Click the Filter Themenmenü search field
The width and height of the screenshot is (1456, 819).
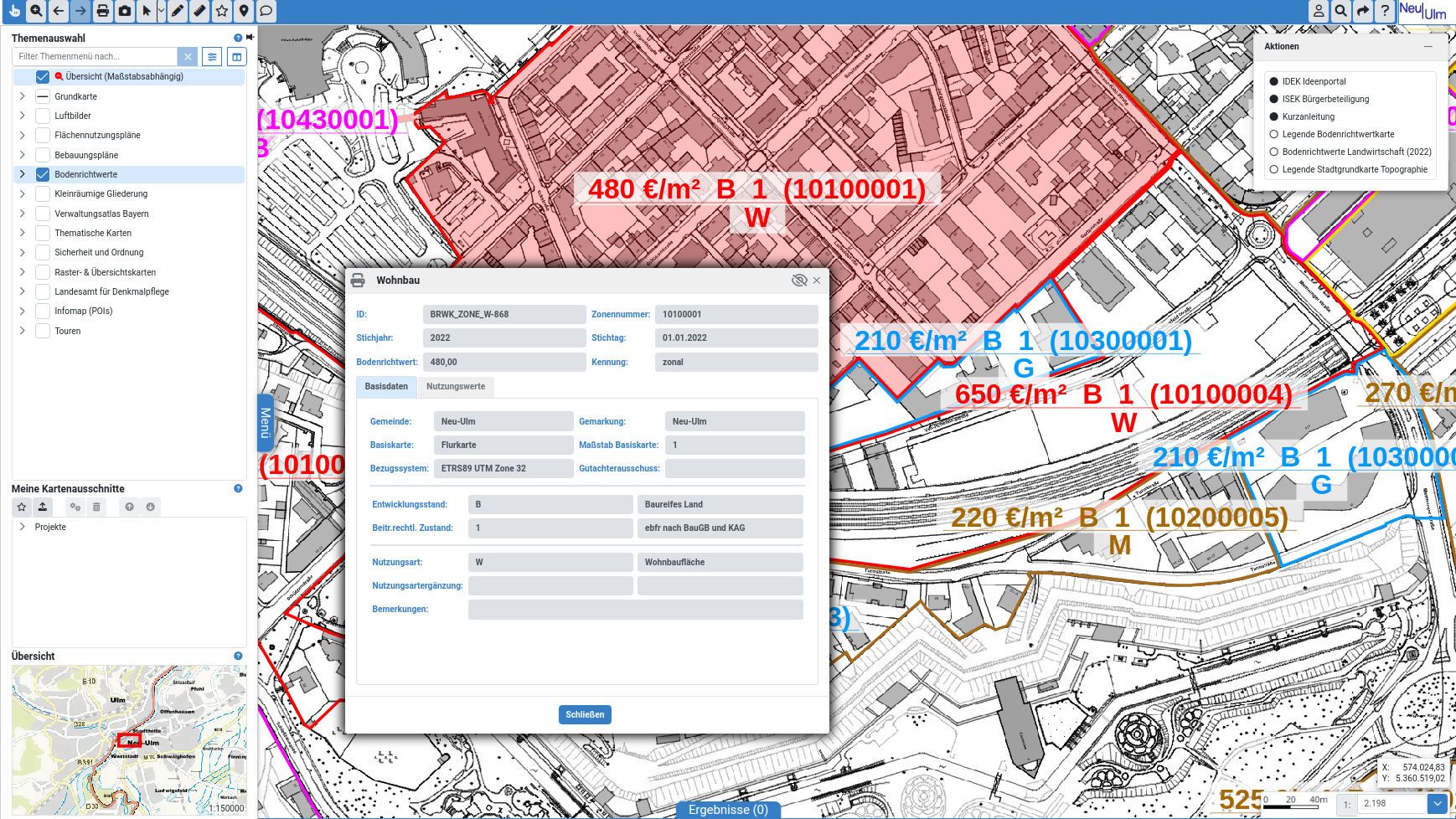tap(95, 56)
